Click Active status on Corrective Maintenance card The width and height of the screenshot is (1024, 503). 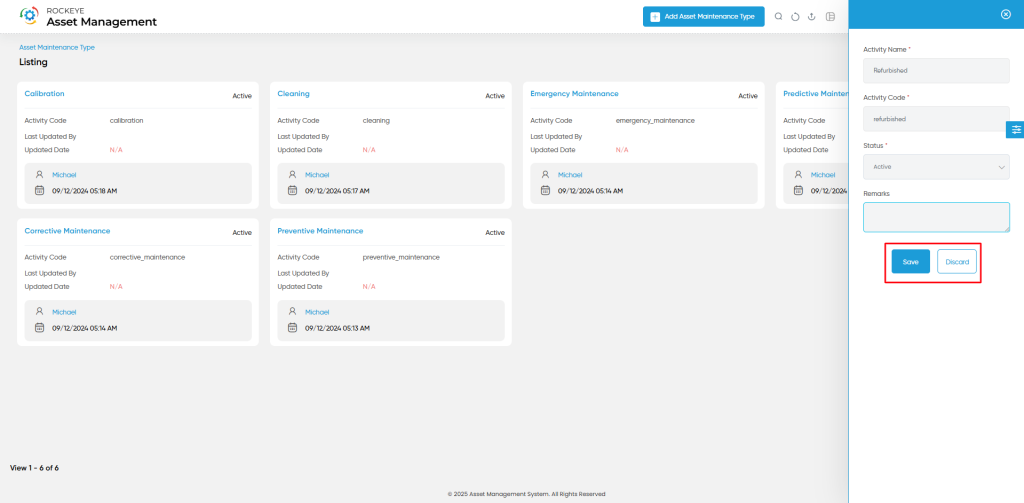(242, 233)
